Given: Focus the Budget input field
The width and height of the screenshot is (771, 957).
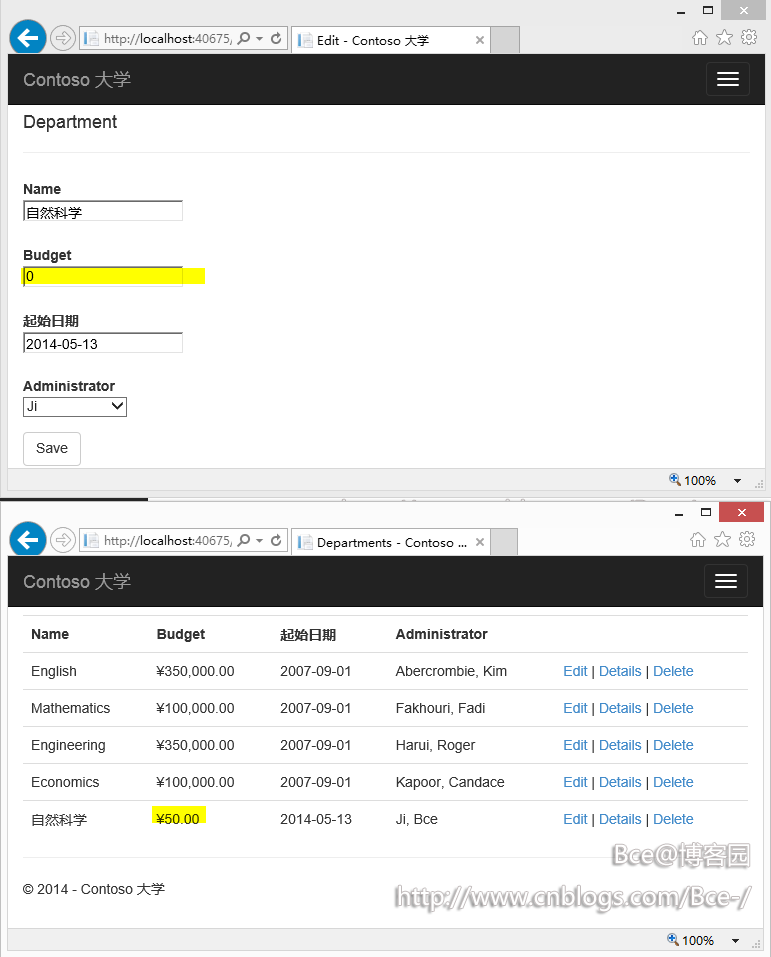Looking at the screenshot, I should [x=103, y=276].
